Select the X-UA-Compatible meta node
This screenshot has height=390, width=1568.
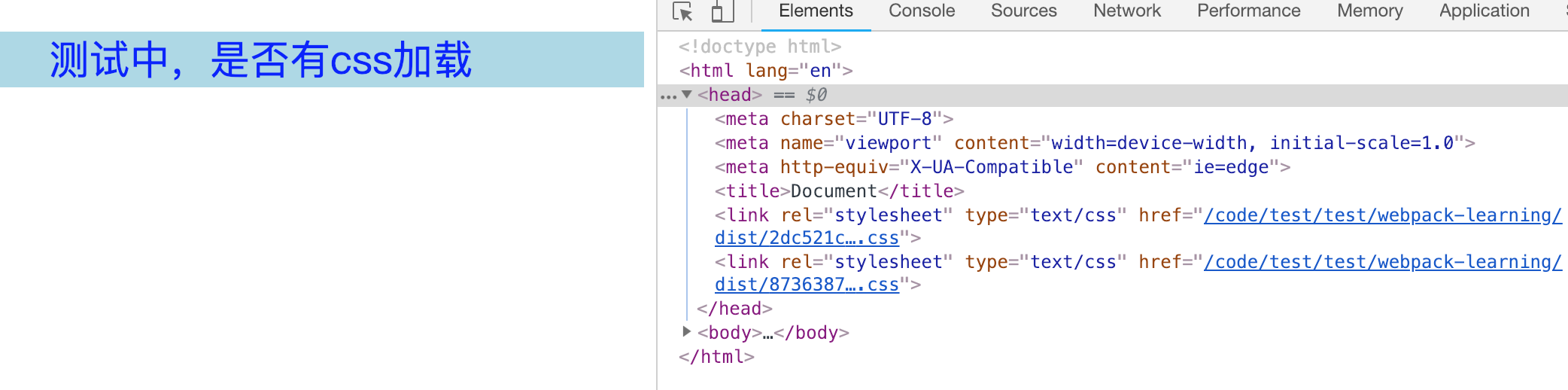1002,167
